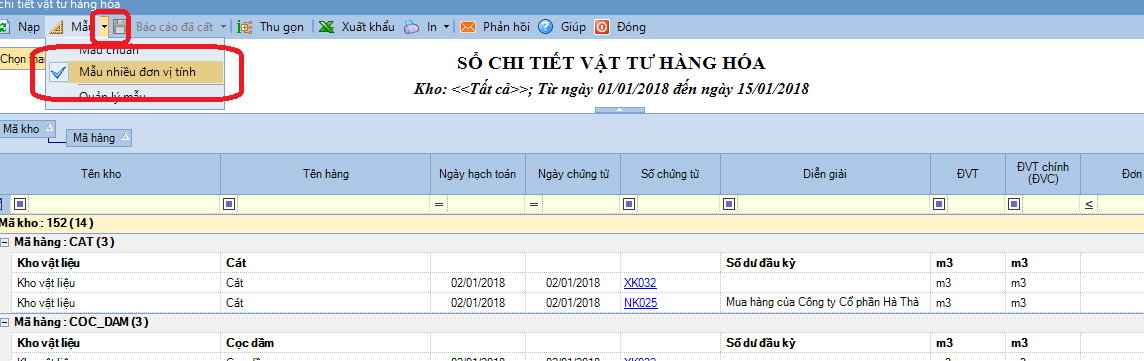Select Số dư đầu kỳ cell in Cát row
This screenshot has width=1144, height=361.
(825, 262)
